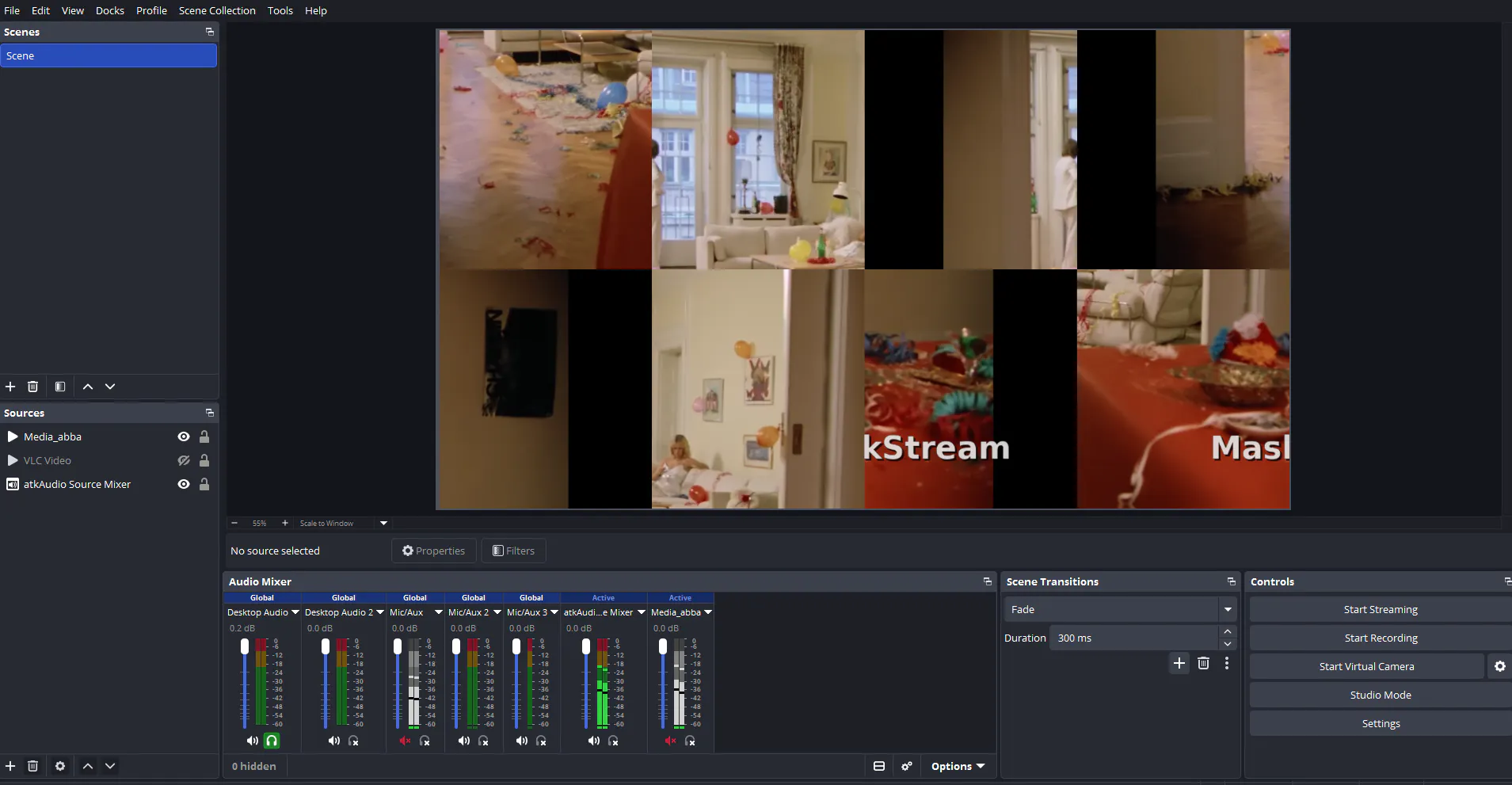
Task: Hide the Media_abba source via eye icon
Action: [x=184, y=436]
